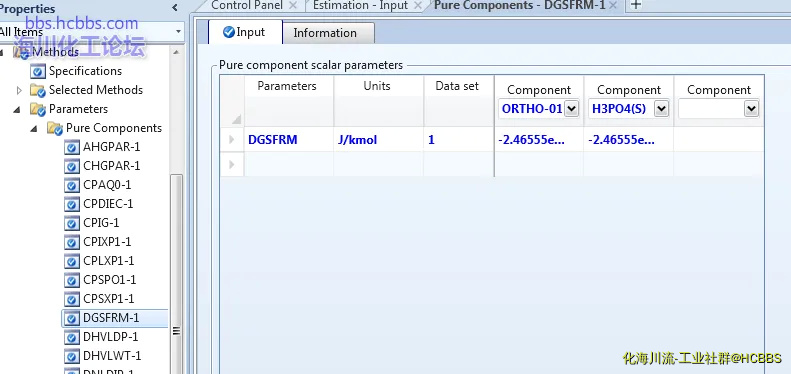
Task: Open the AHGPAR-1 parameter form
Action: 111,147
